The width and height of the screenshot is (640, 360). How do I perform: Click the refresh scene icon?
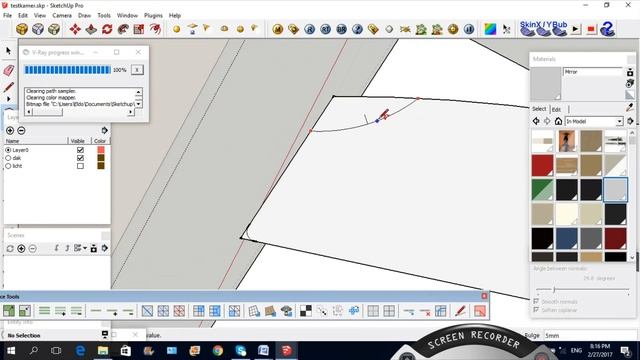click(10, 249)
